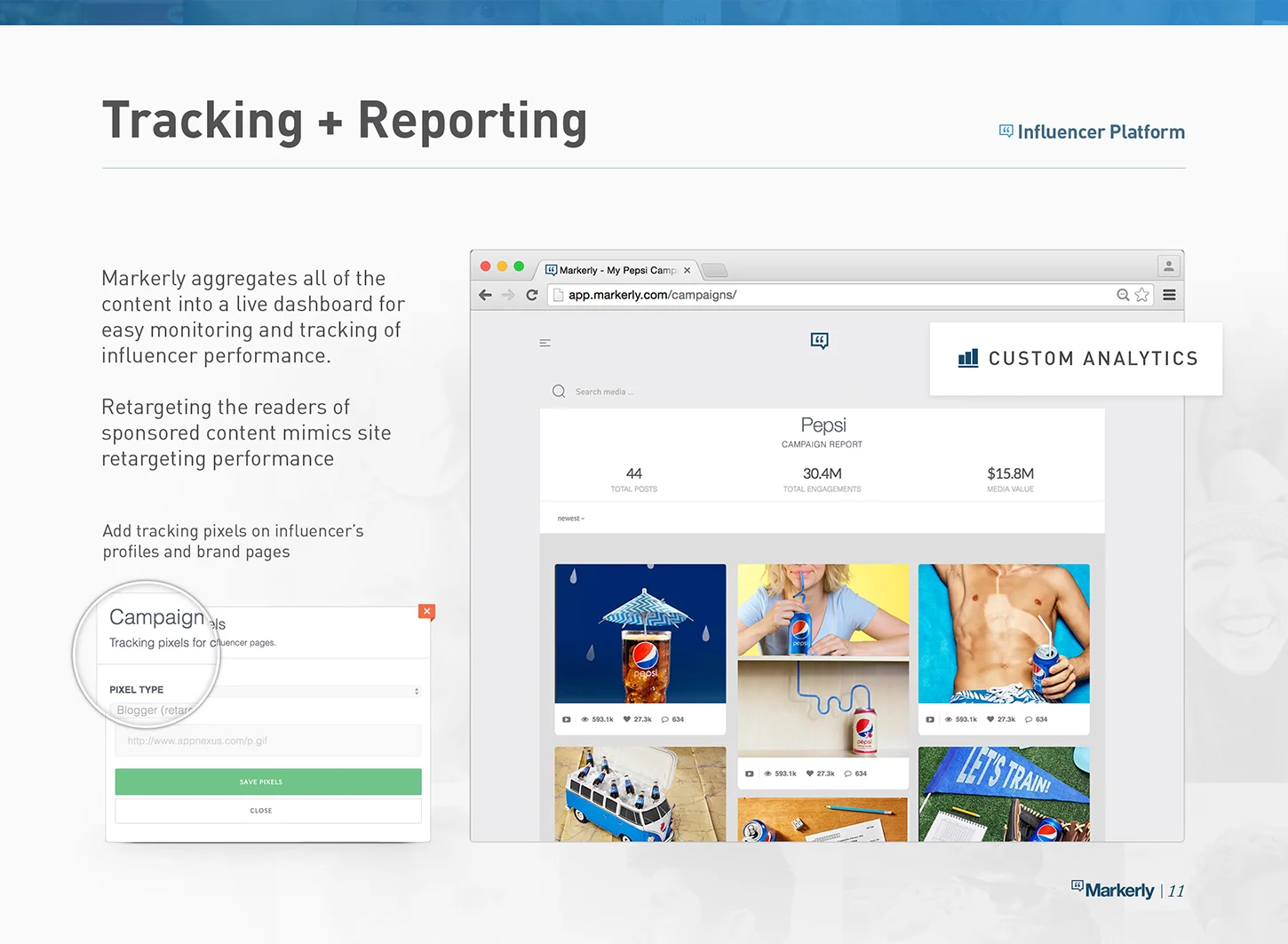Viewport: 1288px width, 944px height.
Task: Click the appnexus pixel URL field
Action: coord(268,741)
